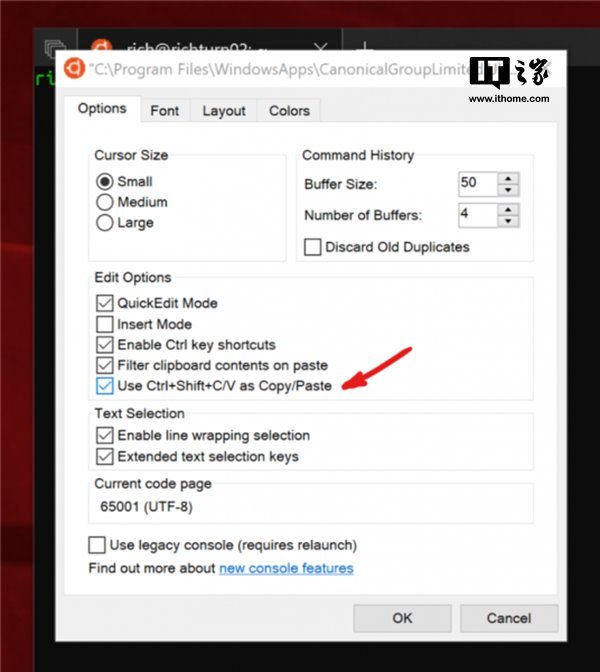Click the 65001 (UTF-8) code page text
The height and width of the screenshot is (672, 600).
[146, 507]
